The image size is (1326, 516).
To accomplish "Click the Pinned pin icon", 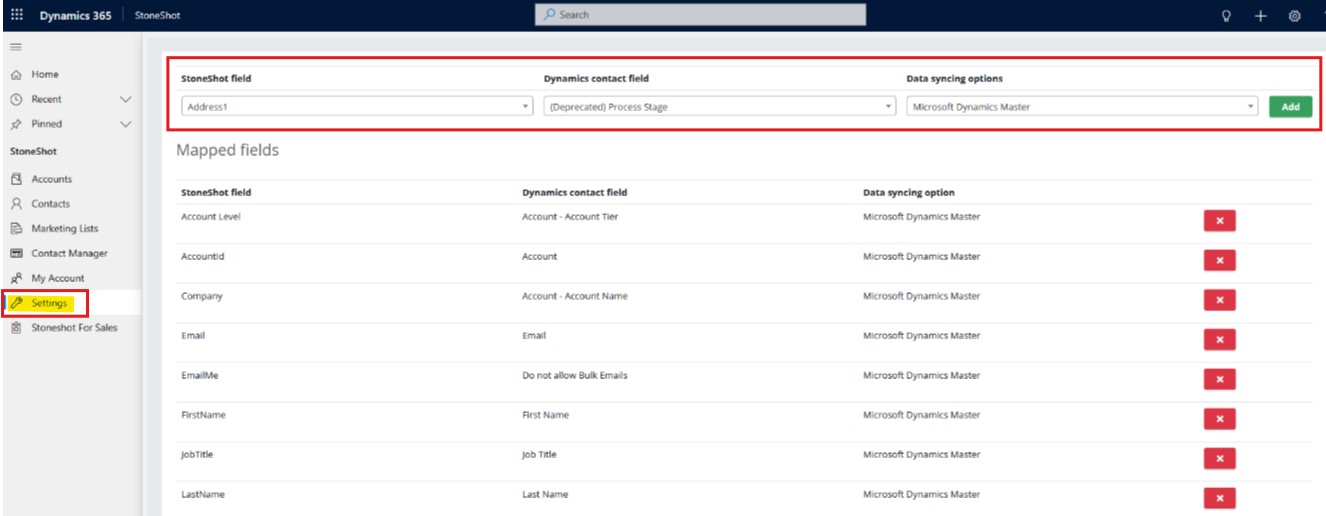I will point(16,124).
